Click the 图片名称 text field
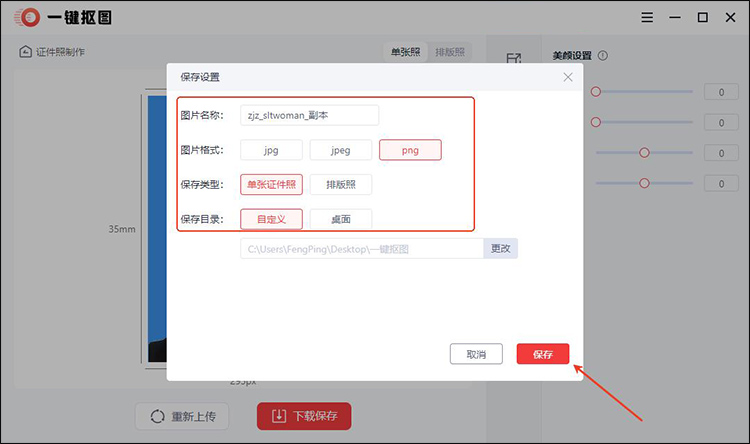Viewport: 750px width, 444px height. 310,115
